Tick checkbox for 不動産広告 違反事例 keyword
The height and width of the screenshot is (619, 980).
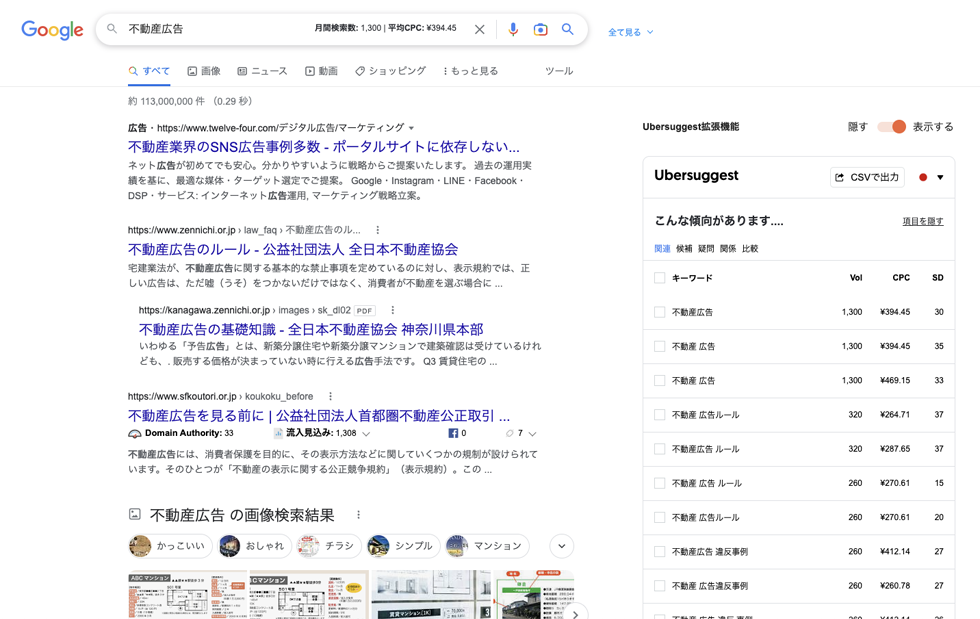[659, 552]
